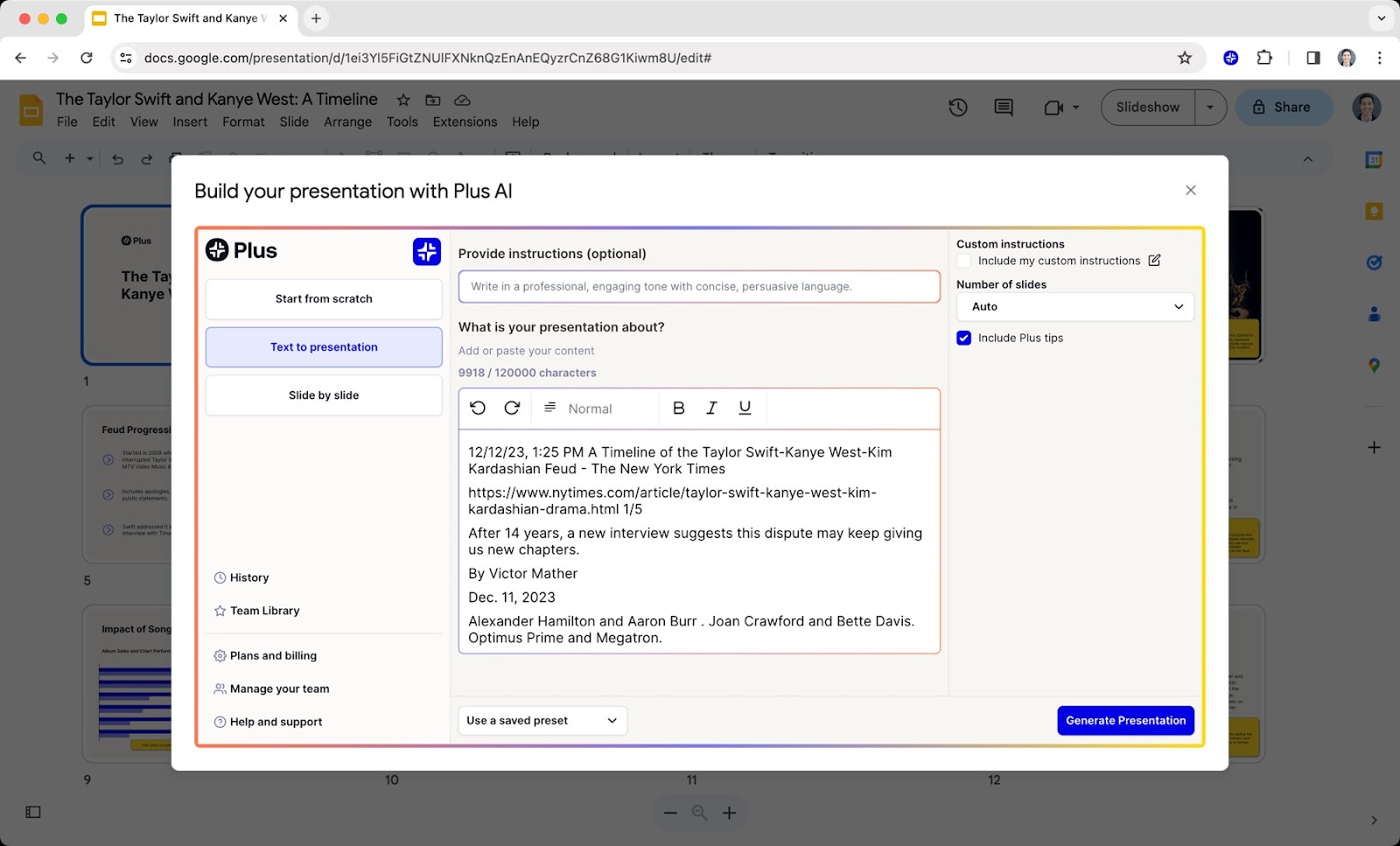Open Plans and billing link
This screenshot has height=846, width=1400.
click(273, 655)
